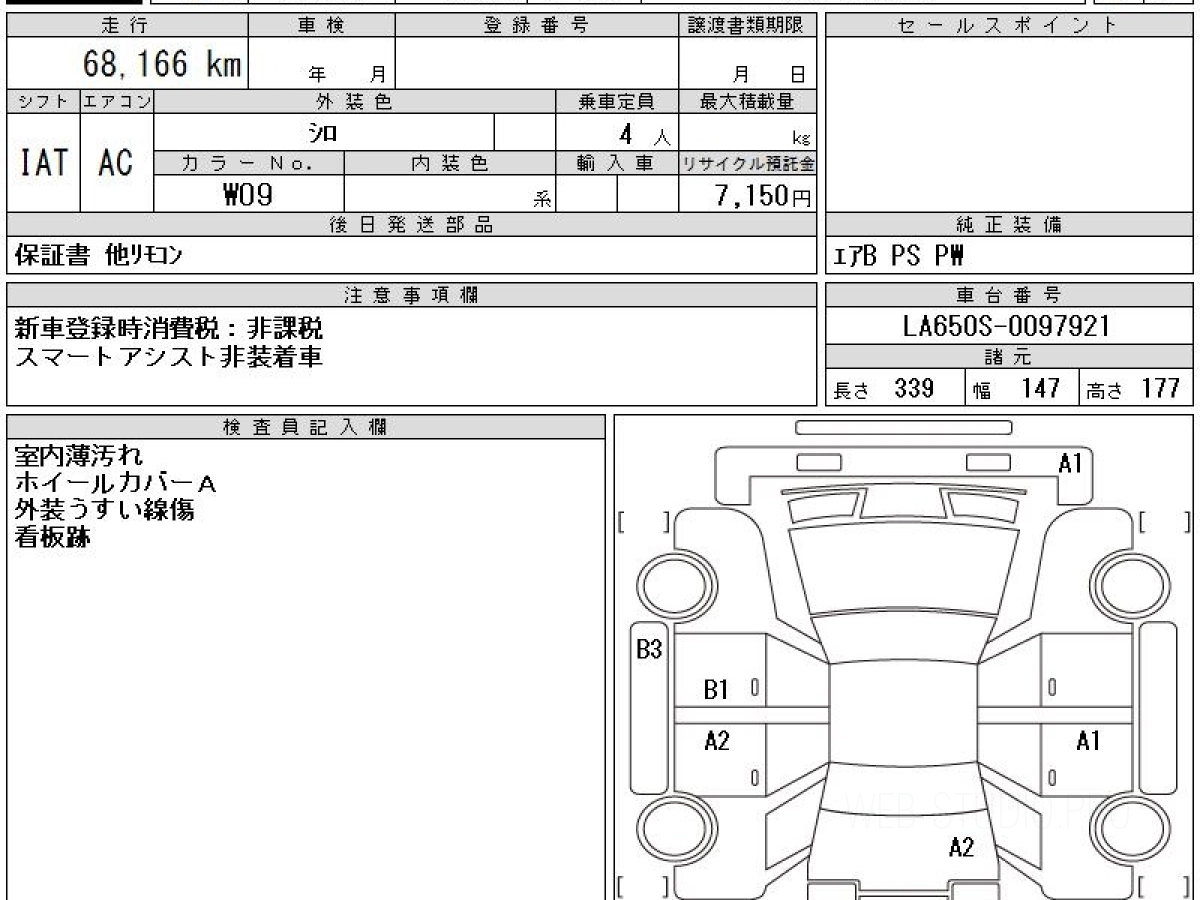The height and width of the screenshot is (900, 1200).
Task: Select the A2 mark on left rear door
Action: 717,741
